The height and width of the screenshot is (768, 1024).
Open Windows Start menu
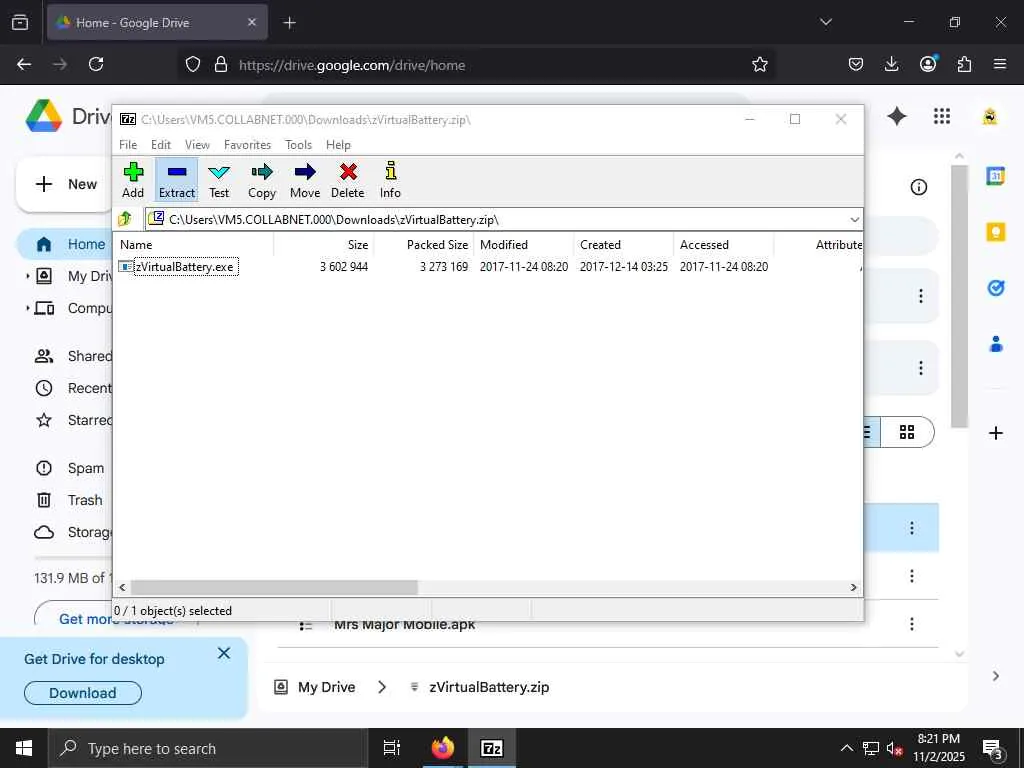[24, 748]
